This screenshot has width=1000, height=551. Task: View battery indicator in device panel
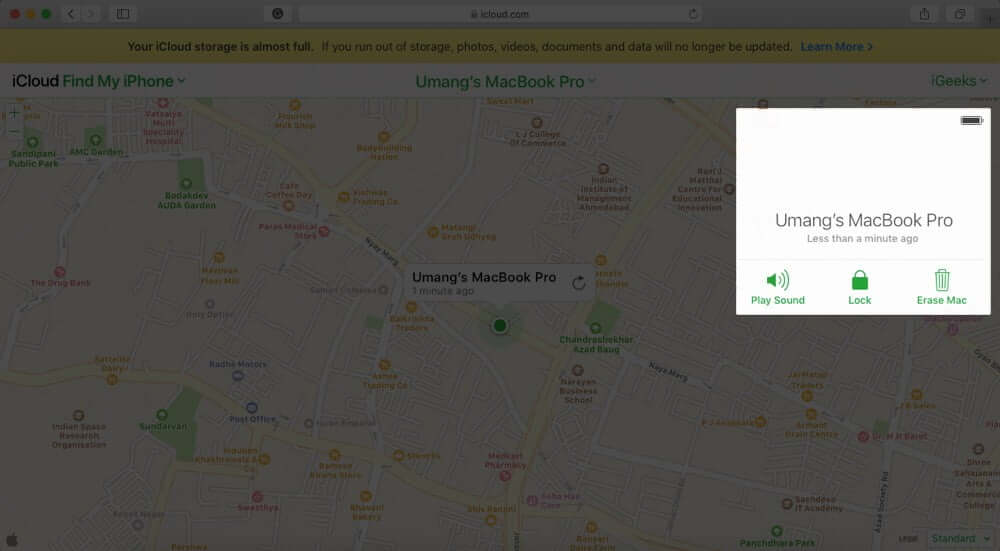point(971,120)
